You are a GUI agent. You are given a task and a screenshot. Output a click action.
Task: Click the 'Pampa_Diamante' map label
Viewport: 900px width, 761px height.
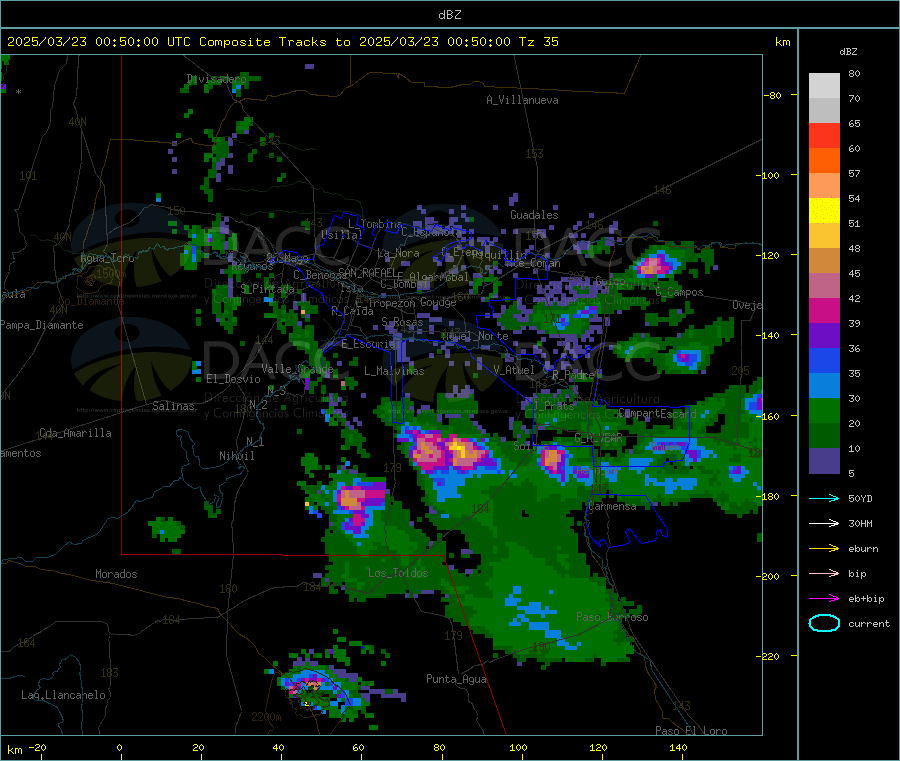coord(41,325)
